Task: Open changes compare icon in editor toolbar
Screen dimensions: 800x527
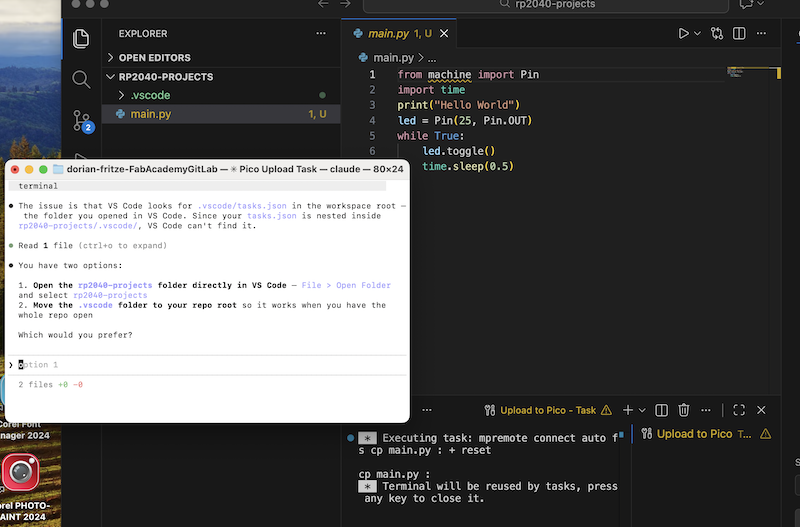Action: pyautogui.click(x=717, y=34)
